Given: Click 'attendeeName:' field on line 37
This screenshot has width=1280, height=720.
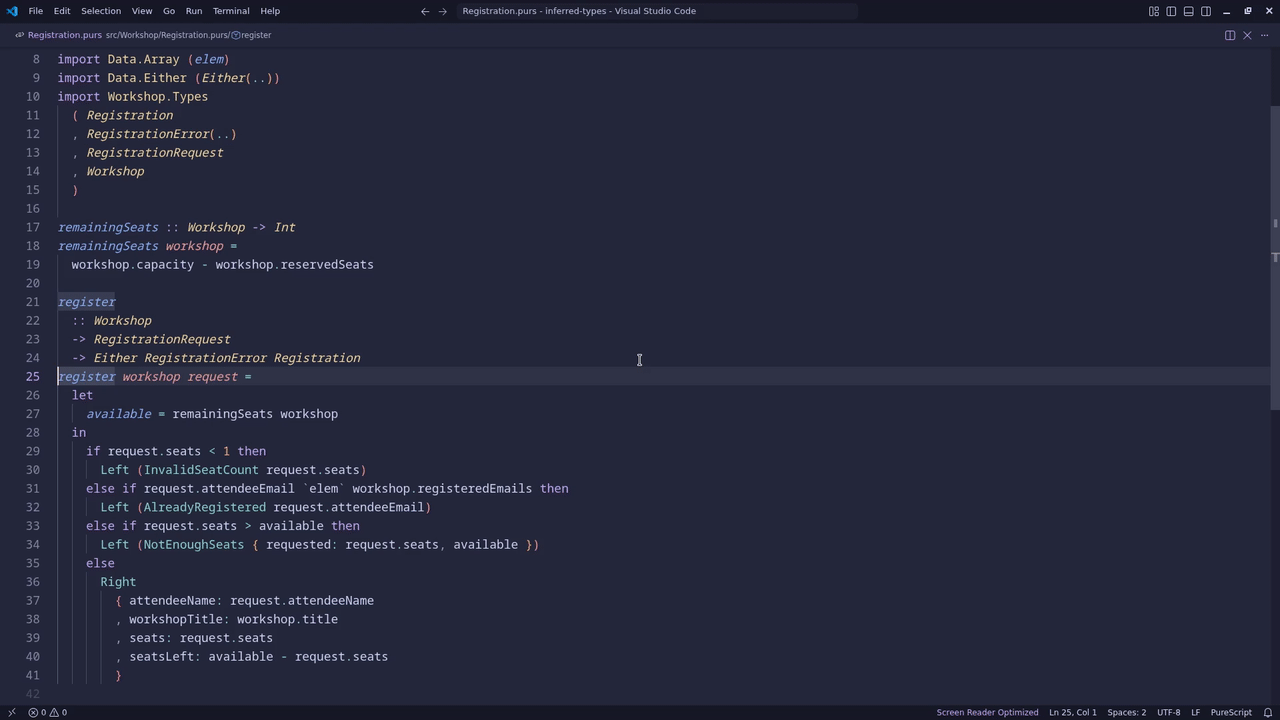Looking at the screenshot, I should (x=176, y=601).
